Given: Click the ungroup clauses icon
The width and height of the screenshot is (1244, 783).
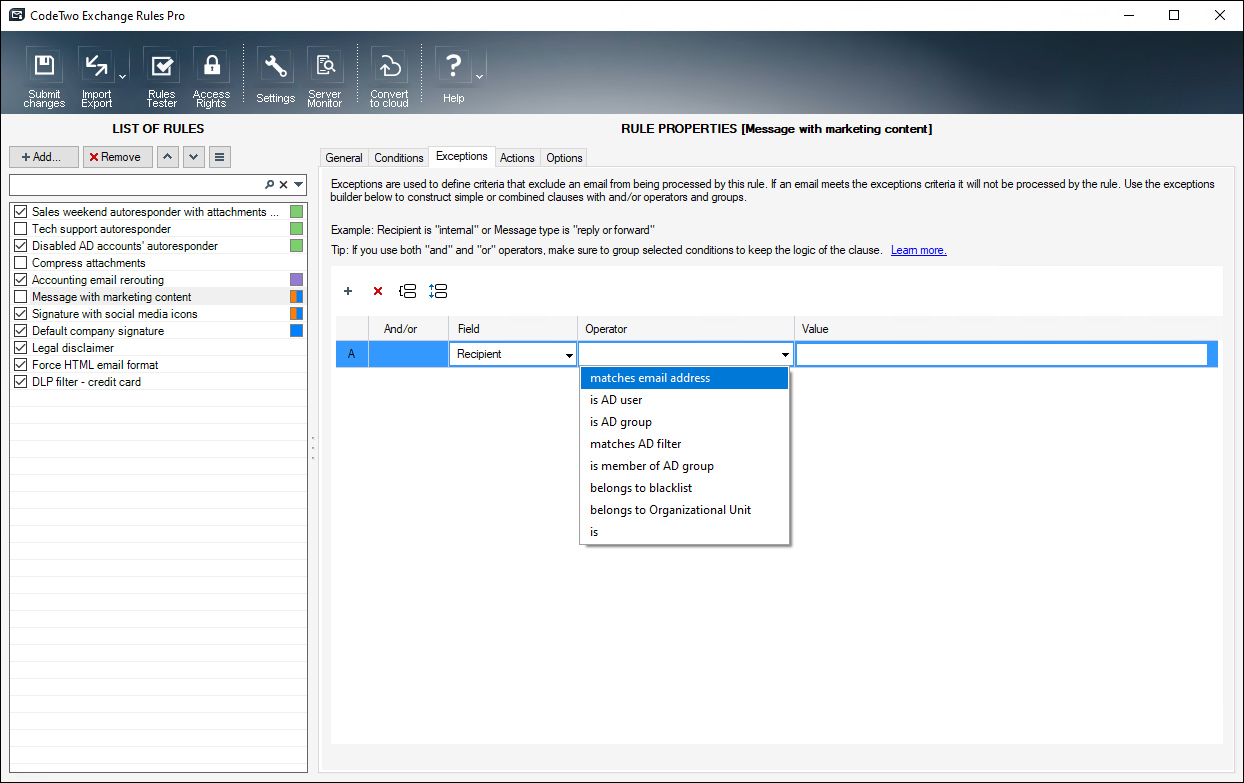Looking at the screenshot, I should click(437, 291).
